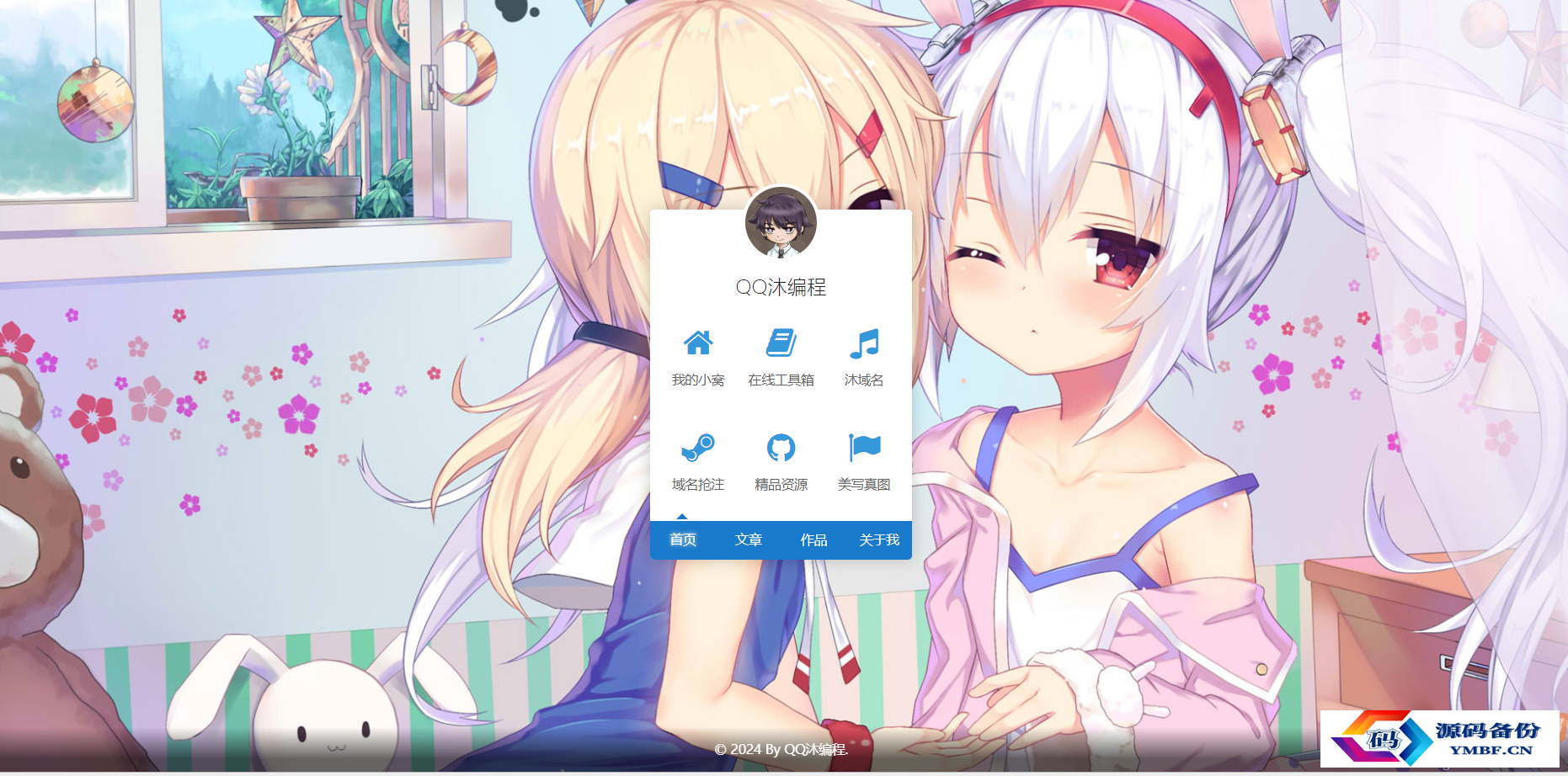The image size is (1568, 776).
Task: Open the 关于我 tab
Action: click(879, 539)
